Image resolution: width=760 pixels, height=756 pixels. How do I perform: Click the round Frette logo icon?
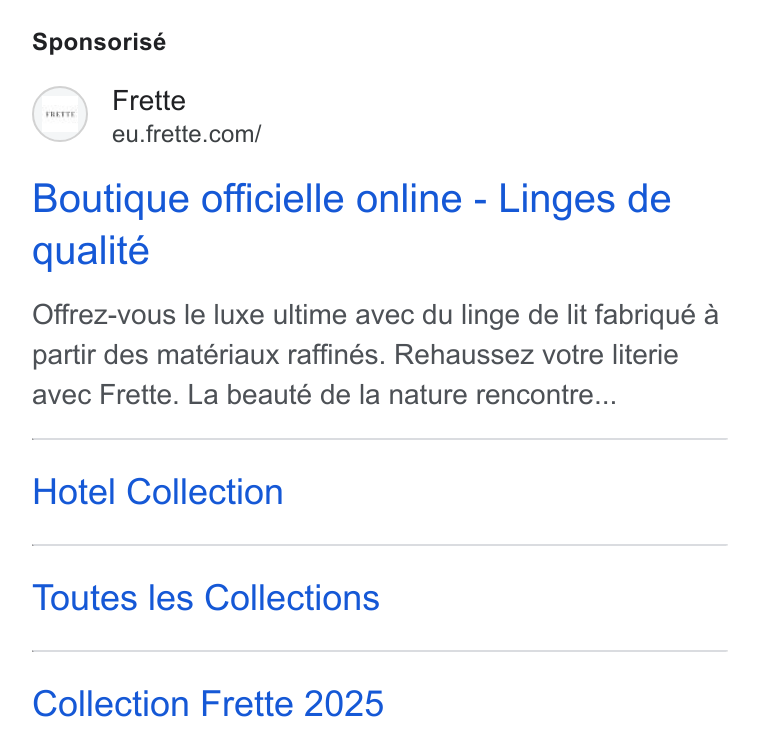(60, 114)
